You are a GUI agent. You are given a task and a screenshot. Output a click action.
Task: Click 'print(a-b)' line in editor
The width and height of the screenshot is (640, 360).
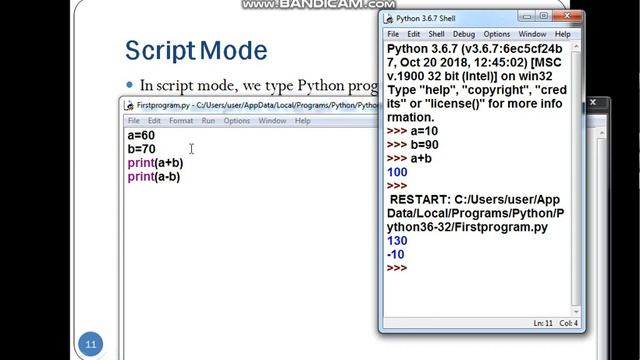[154, 177]
